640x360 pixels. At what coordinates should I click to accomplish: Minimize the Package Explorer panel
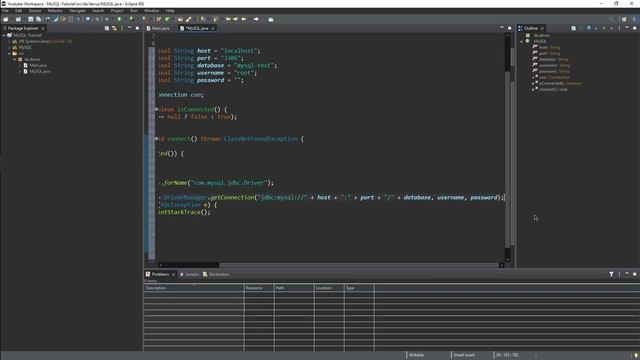coord(130,28)
